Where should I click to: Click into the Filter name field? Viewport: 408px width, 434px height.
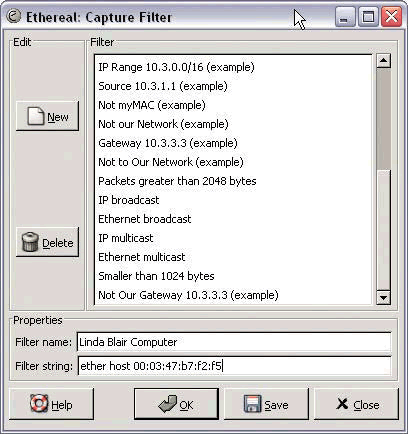pos(234,342)
